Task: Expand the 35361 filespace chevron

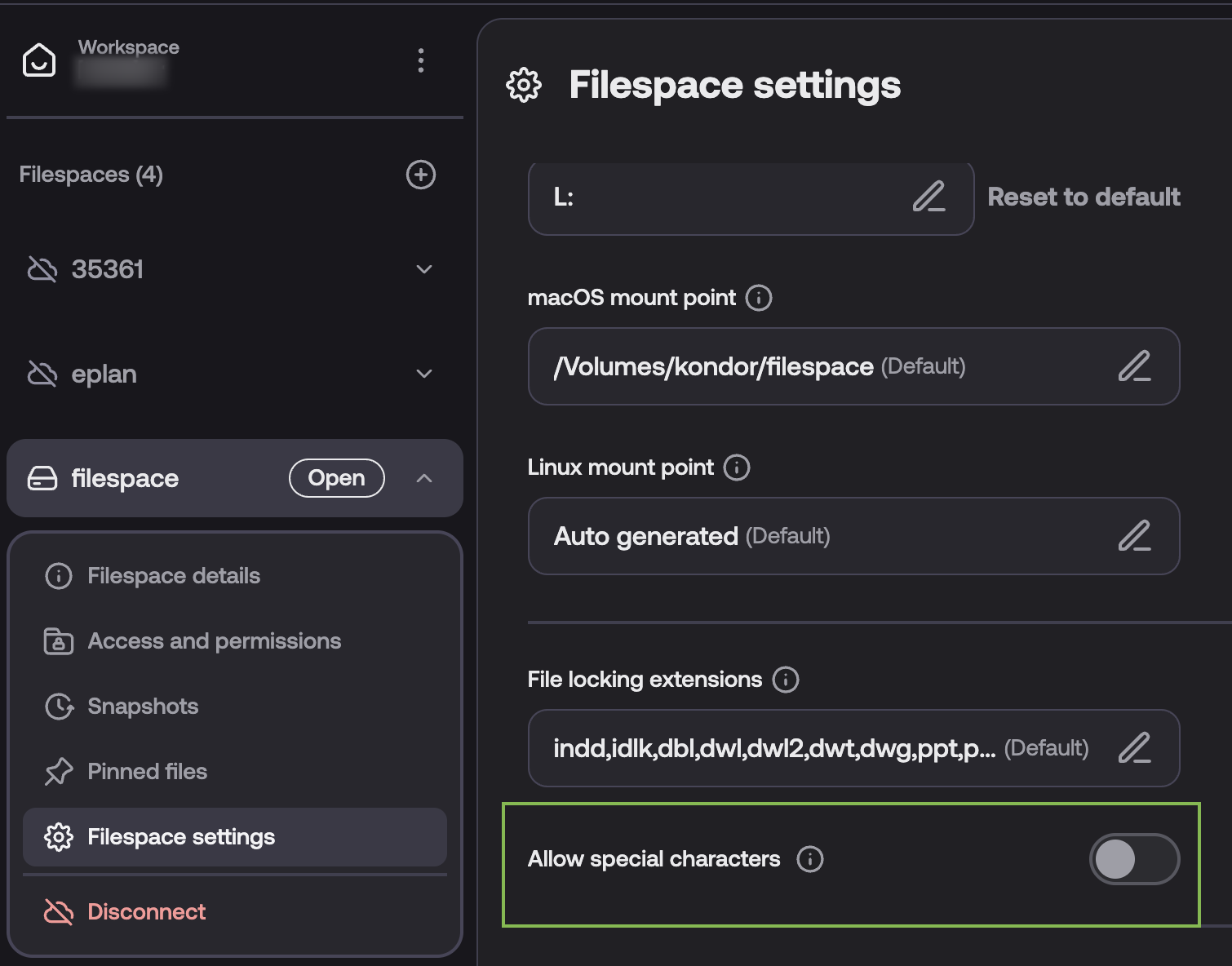Action: click(424, 269)
